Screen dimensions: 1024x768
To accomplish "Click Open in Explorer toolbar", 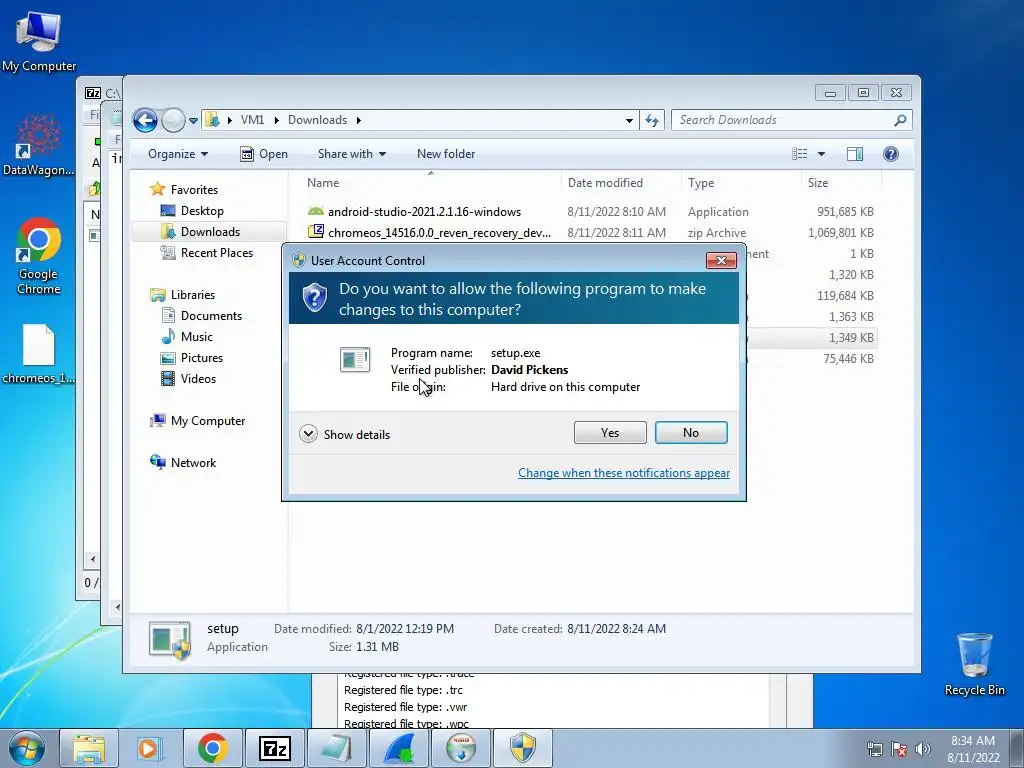I will tap(264, 154).
